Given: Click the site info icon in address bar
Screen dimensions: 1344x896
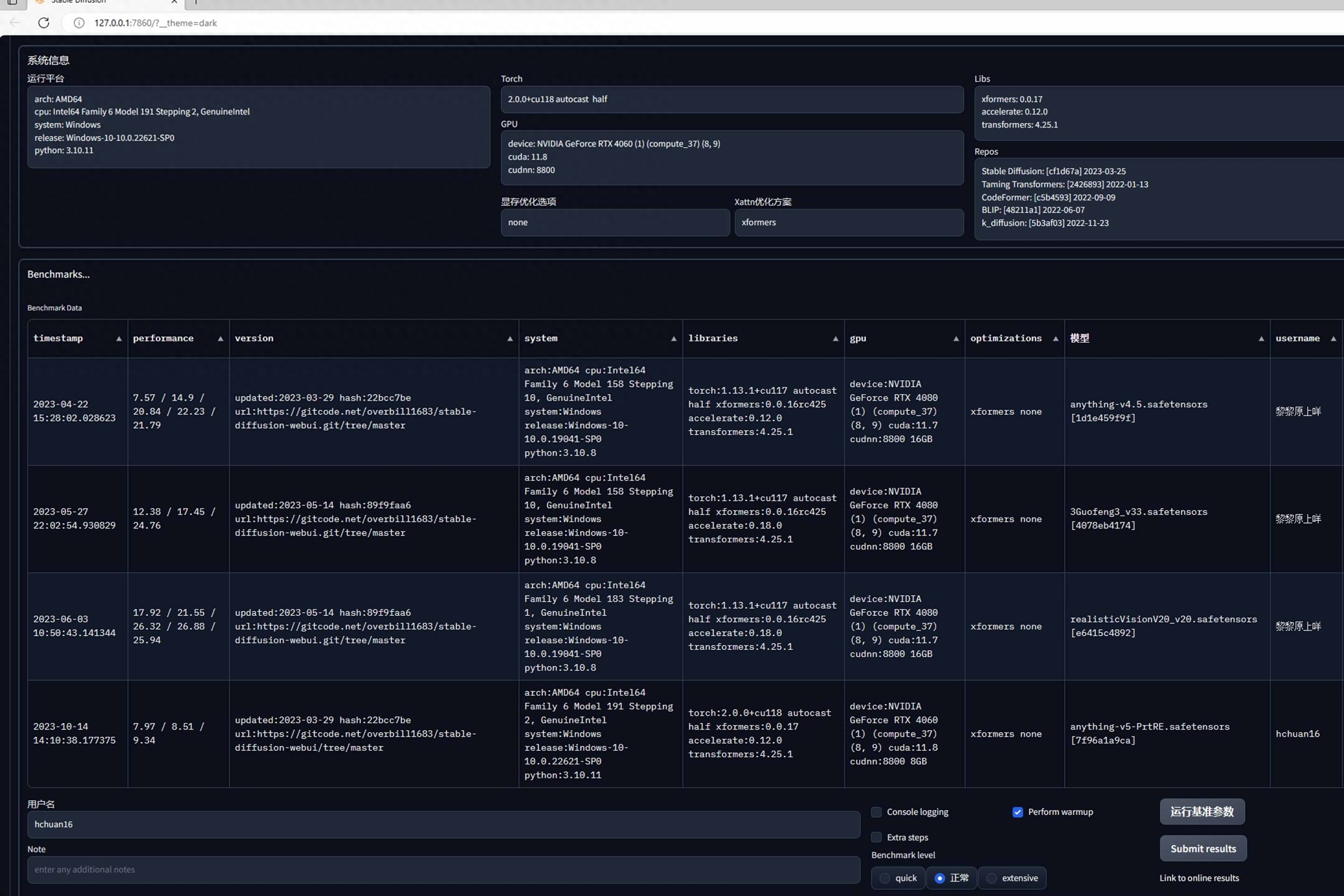Looking at the screenshot, I should pos(79,23).
